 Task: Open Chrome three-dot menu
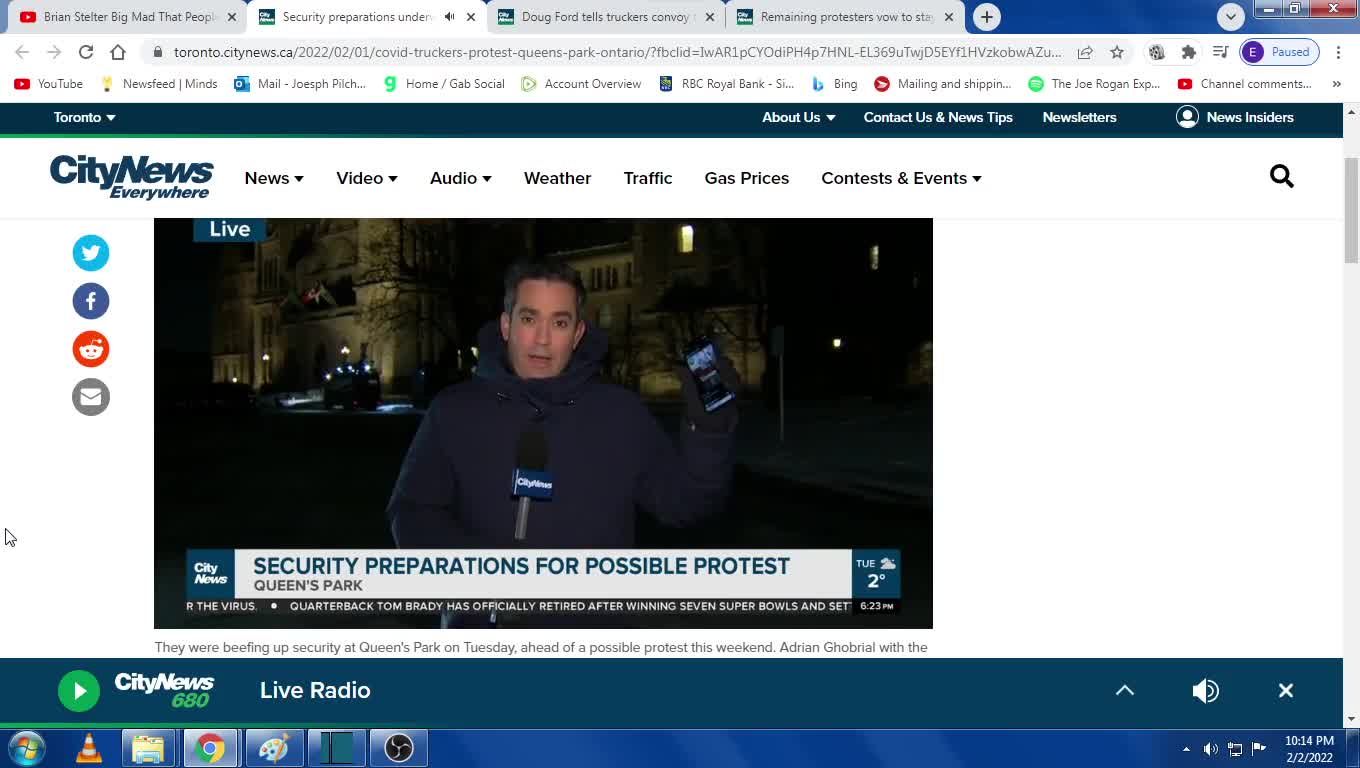coord(1338,52)
